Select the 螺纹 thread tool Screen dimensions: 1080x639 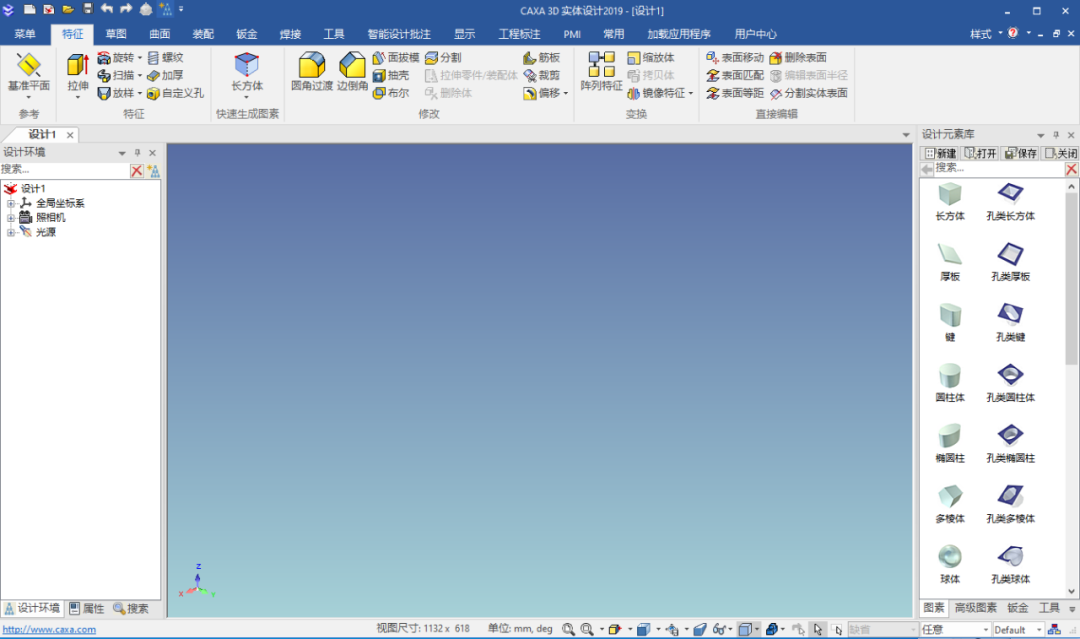point(165,57)
